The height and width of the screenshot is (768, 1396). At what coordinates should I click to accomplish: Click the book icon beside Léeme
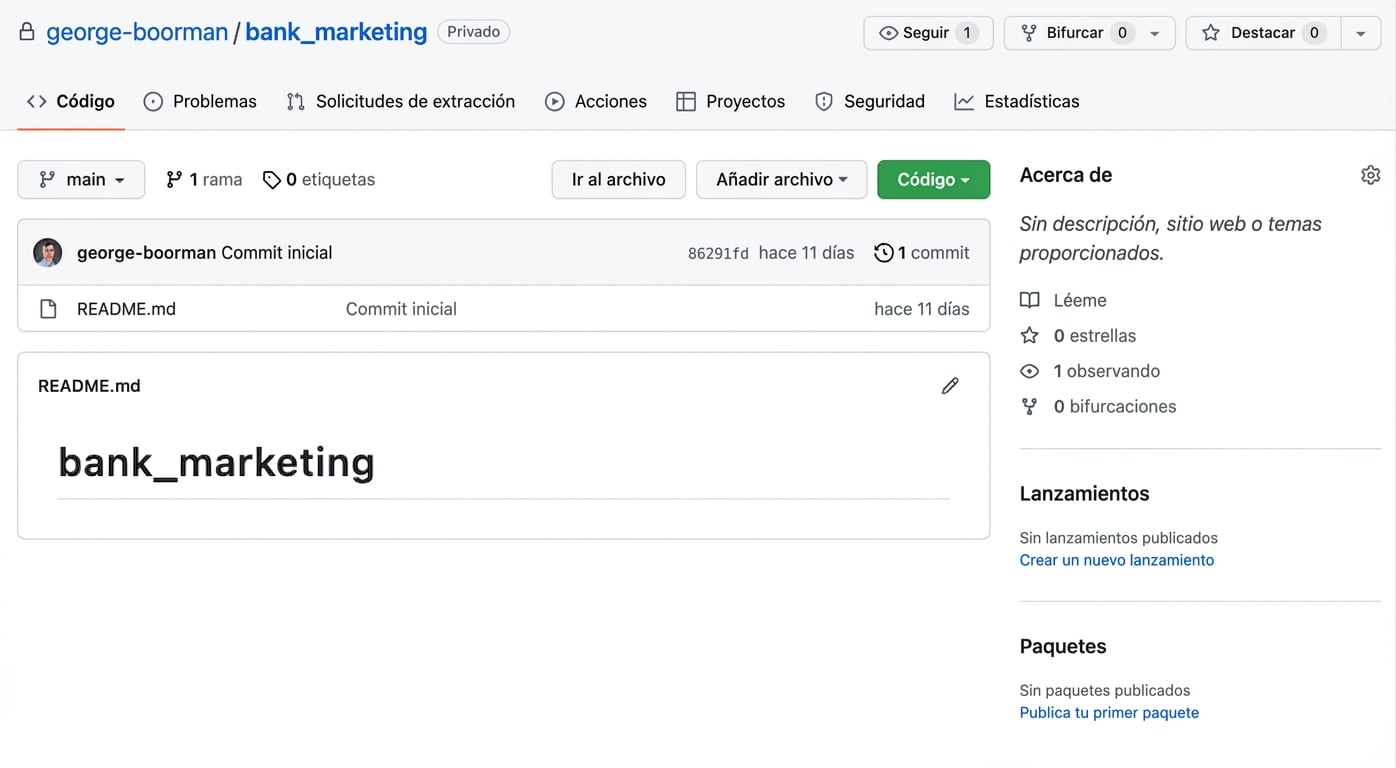1029,300
